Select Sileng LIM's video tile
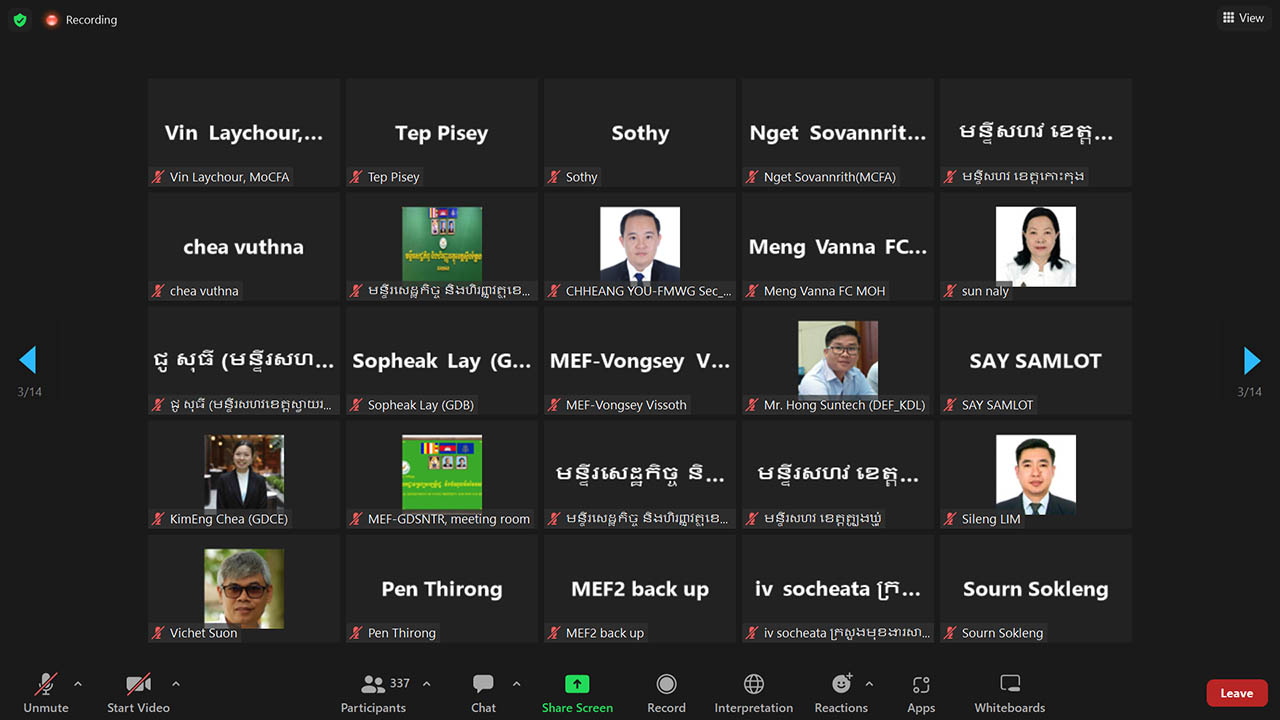 [1036, 475]
